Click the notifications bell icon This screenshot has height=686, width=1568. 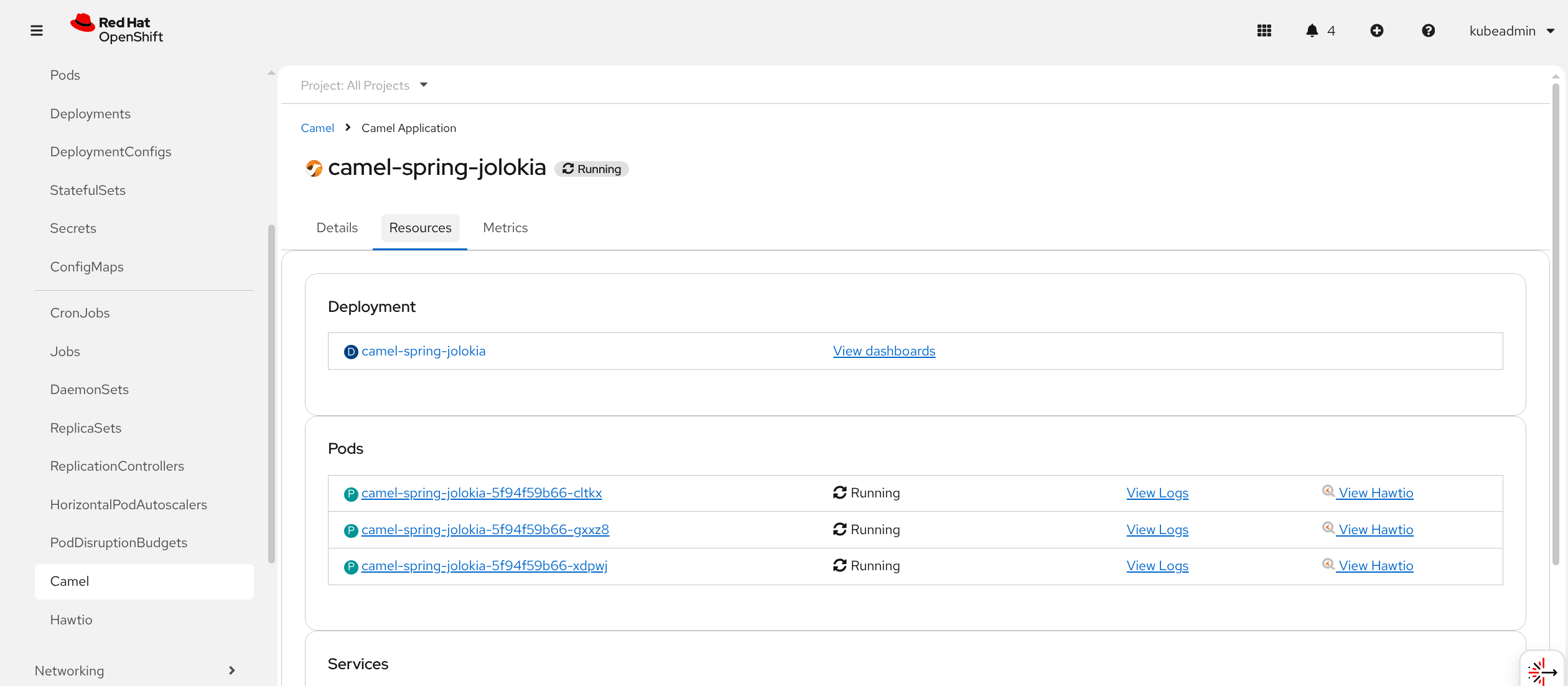[1312, 31]
